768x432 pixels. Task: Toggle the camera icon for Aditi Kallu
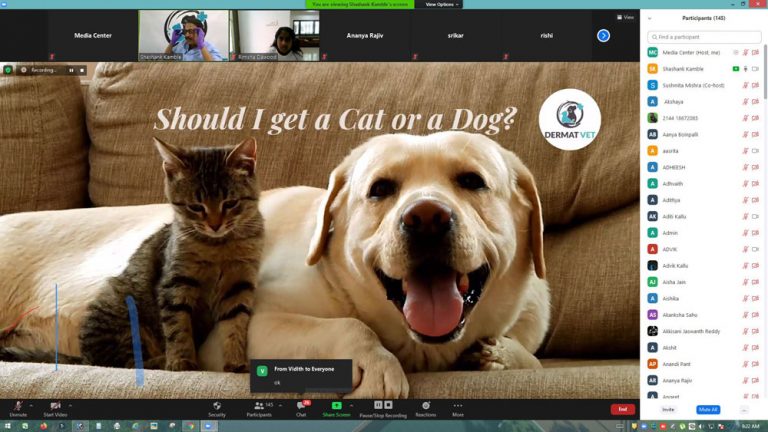pyautogui.click(x=755, y=216)
